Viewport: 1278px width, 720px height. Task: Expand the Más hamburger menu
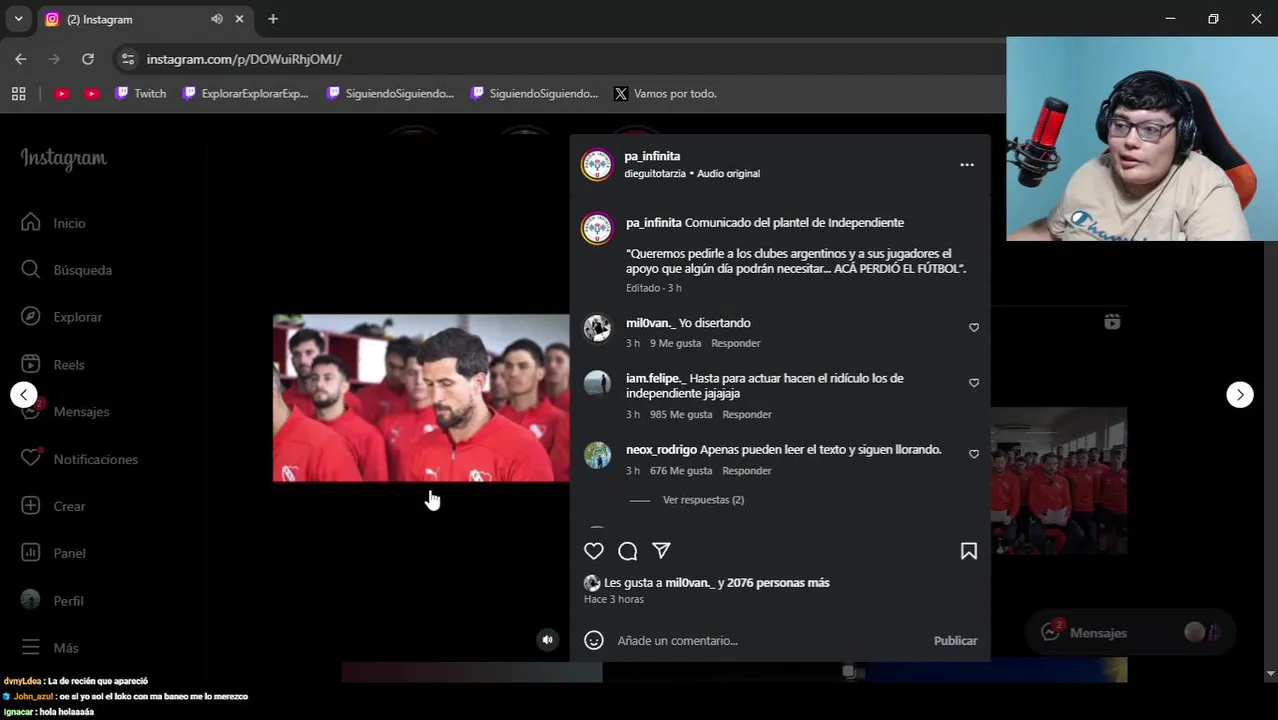coord(50,648)
